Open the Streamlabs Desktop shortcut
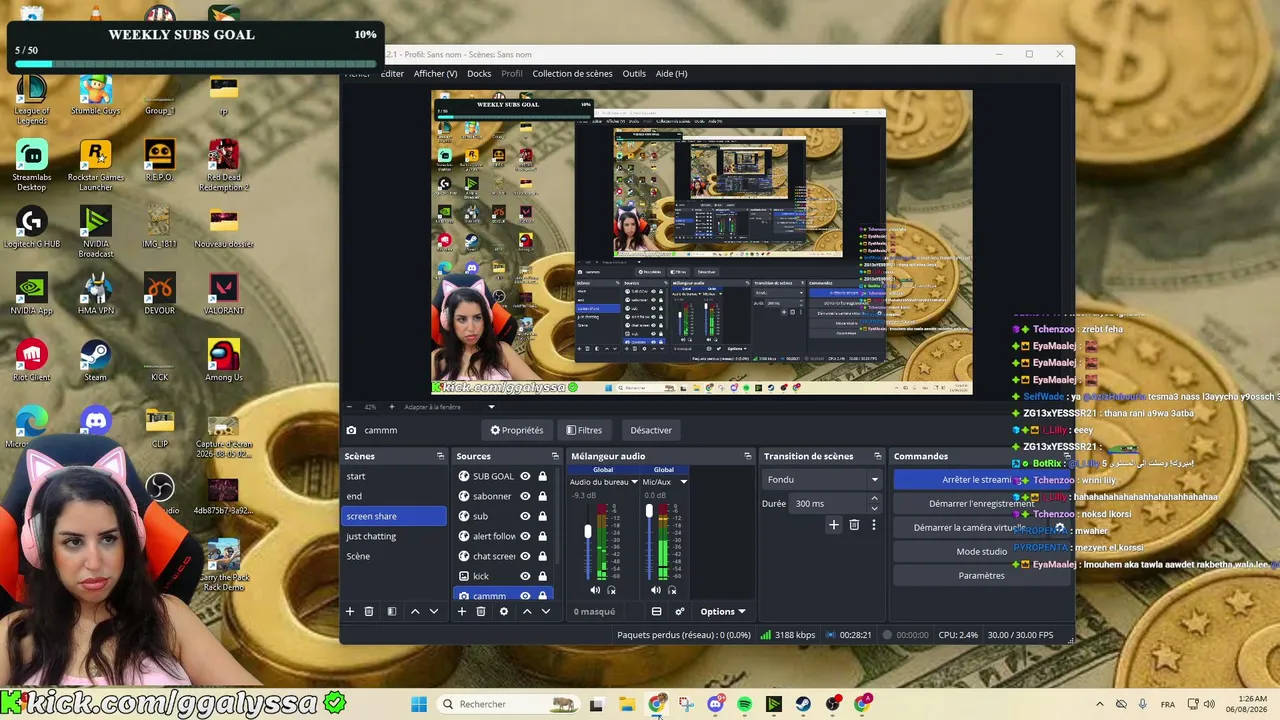The width and height of the screenshot is (1280, 720). pos(31,165)
